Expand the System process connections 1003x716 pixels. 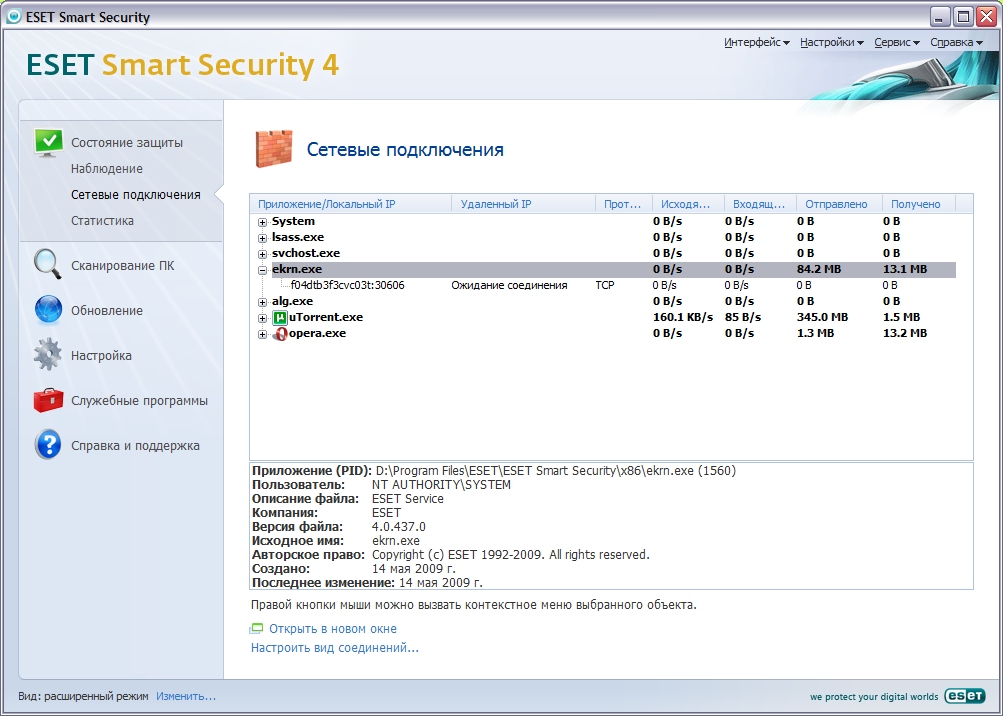pyautogui.click(x=263, y=222)
